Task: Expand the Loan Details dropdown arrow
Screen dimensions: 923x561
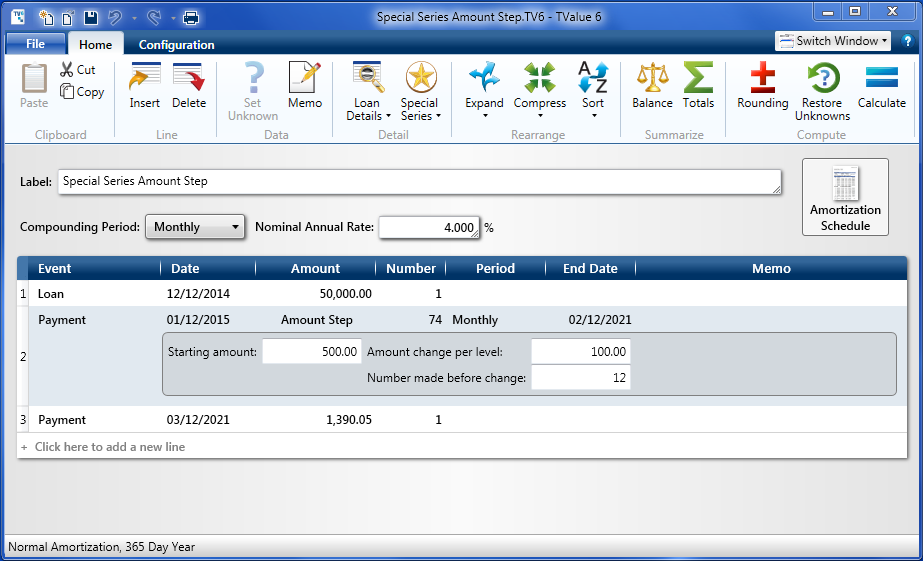Action: [x=388, y=116]
